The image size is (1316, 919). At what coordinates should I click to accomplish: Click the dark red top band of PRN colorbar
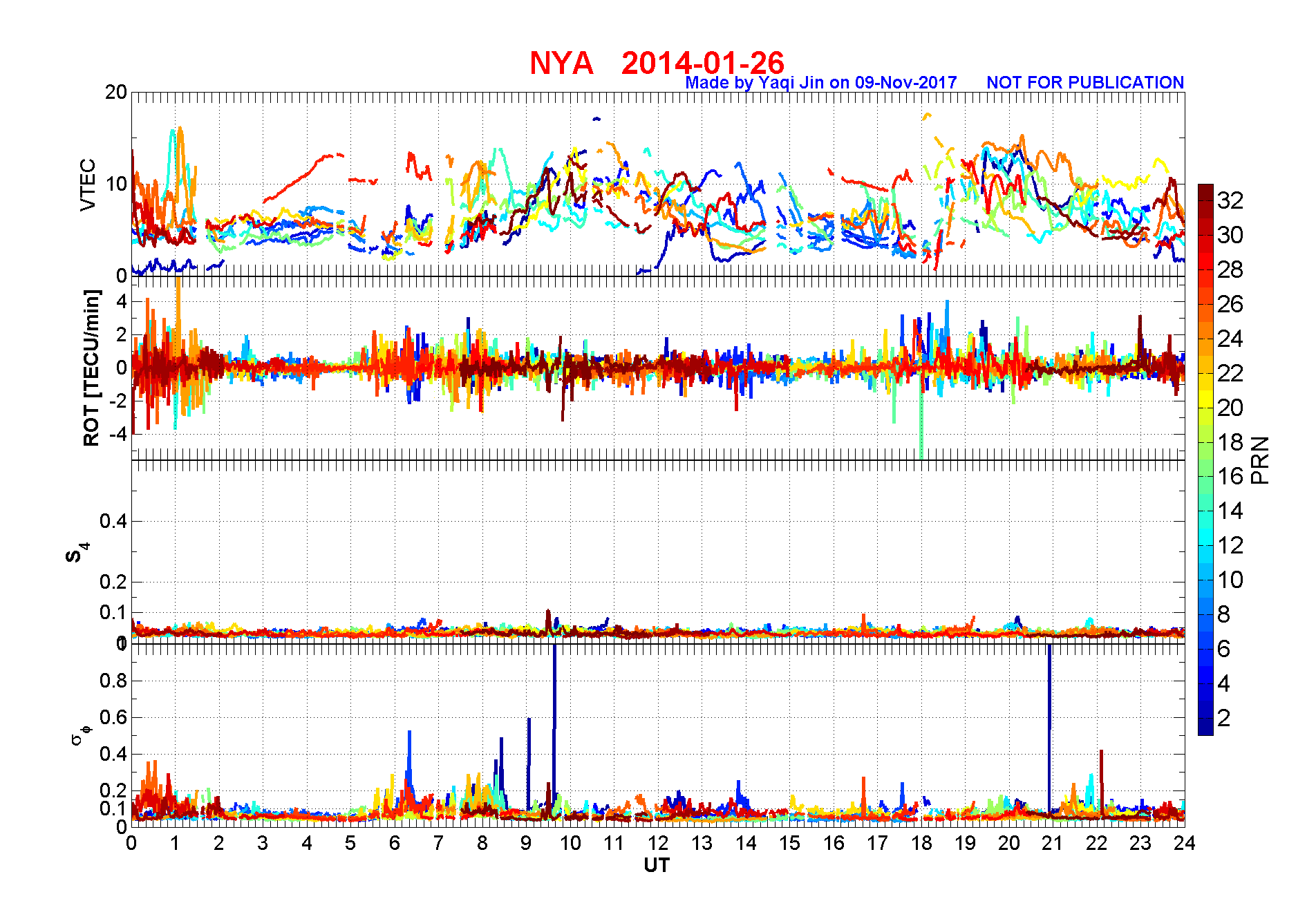(x=1205, y=192)
